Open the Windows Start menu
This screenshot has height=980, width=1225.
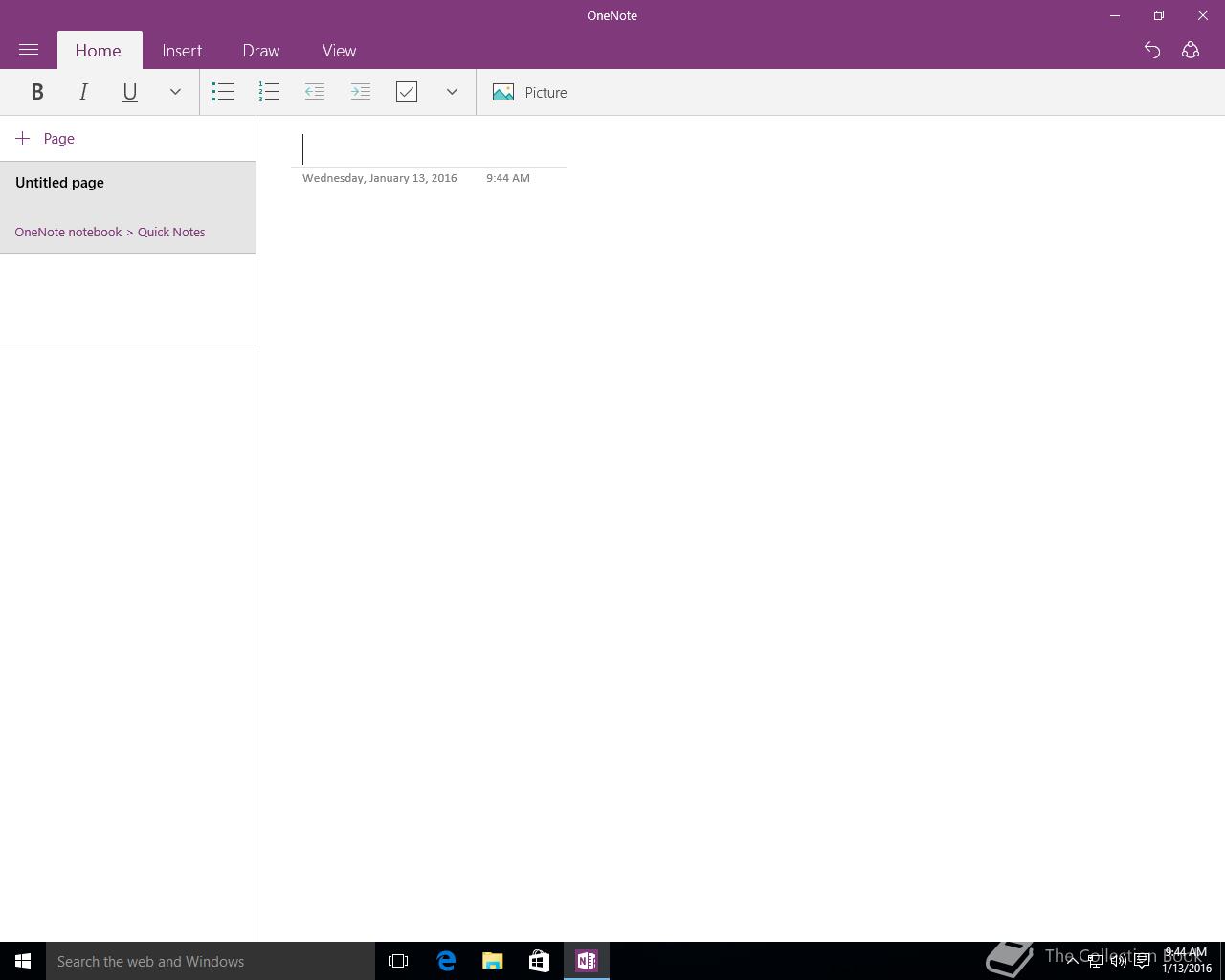tap(23, 961)
